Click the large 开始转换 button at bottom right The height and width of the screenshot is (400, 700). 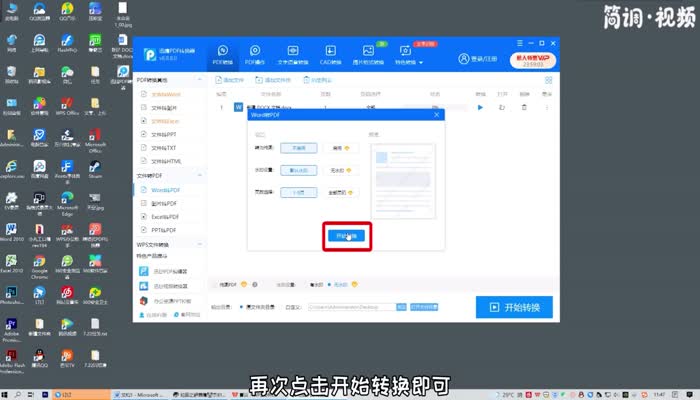[514, 307]
